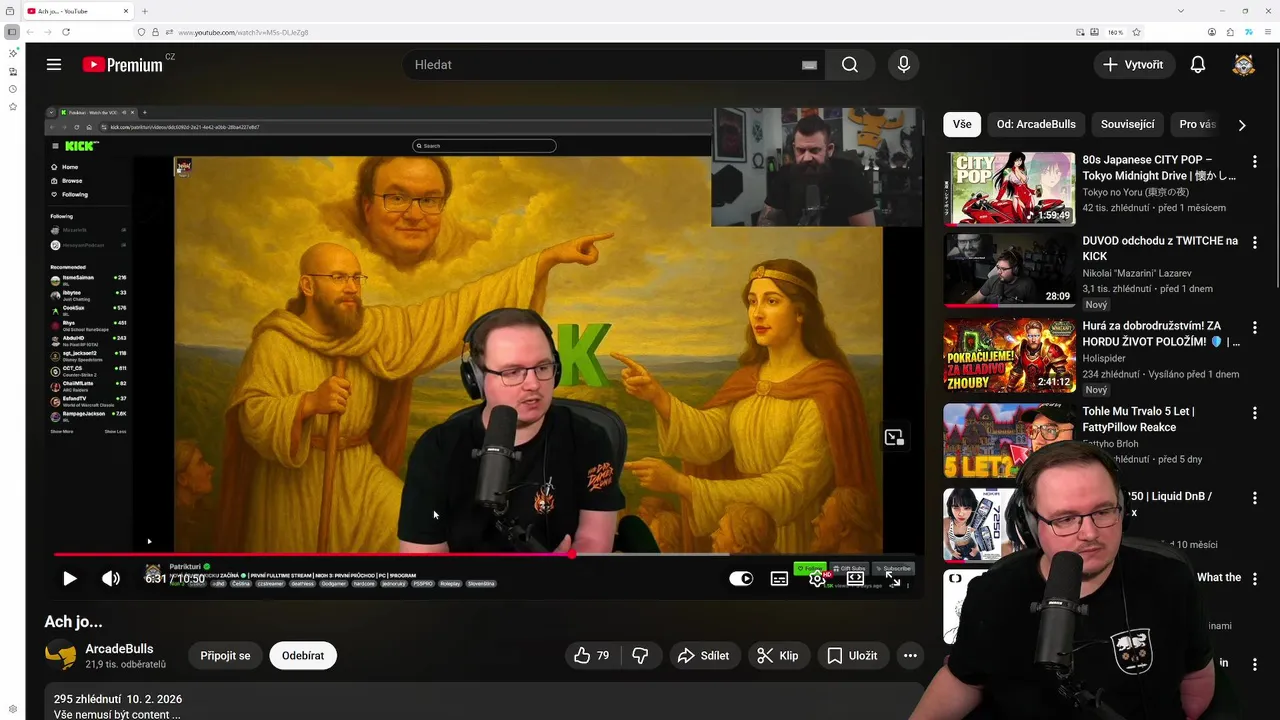The height and width of the screenshot is (720, 1280).
Task: Open DUVOD odchodu z TWITCHE video title
Action: [x=1160, y=248]
